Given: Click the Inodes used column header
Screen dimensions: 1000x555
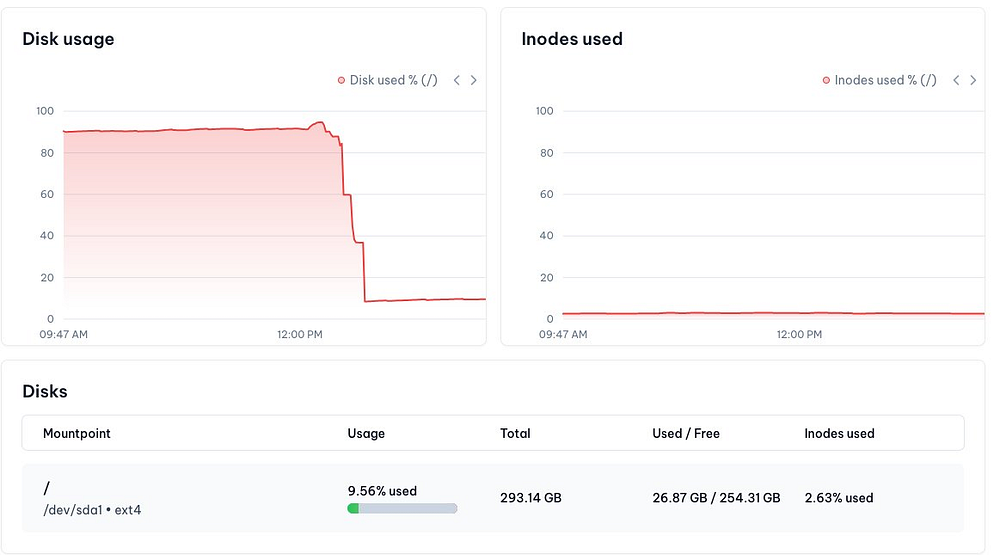Looking at the screenshot, I should [x=839, y=433].
